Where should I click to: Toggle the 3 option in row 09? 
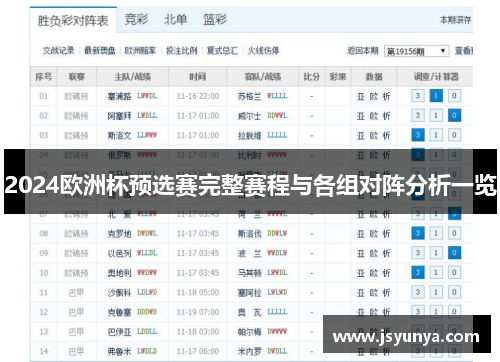point(418,253)
